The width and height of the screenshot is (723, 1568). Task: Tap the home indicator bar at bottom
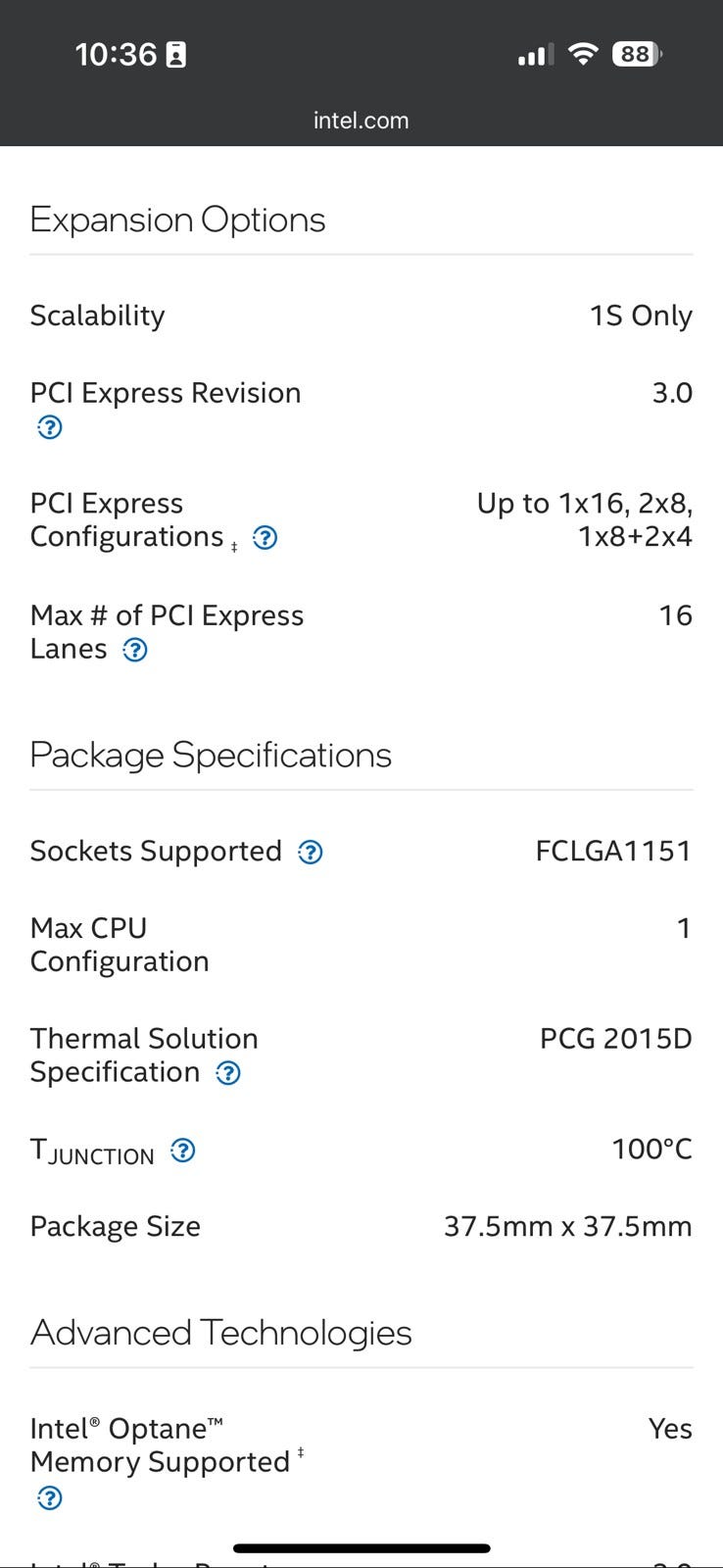tap(361, 1548)
